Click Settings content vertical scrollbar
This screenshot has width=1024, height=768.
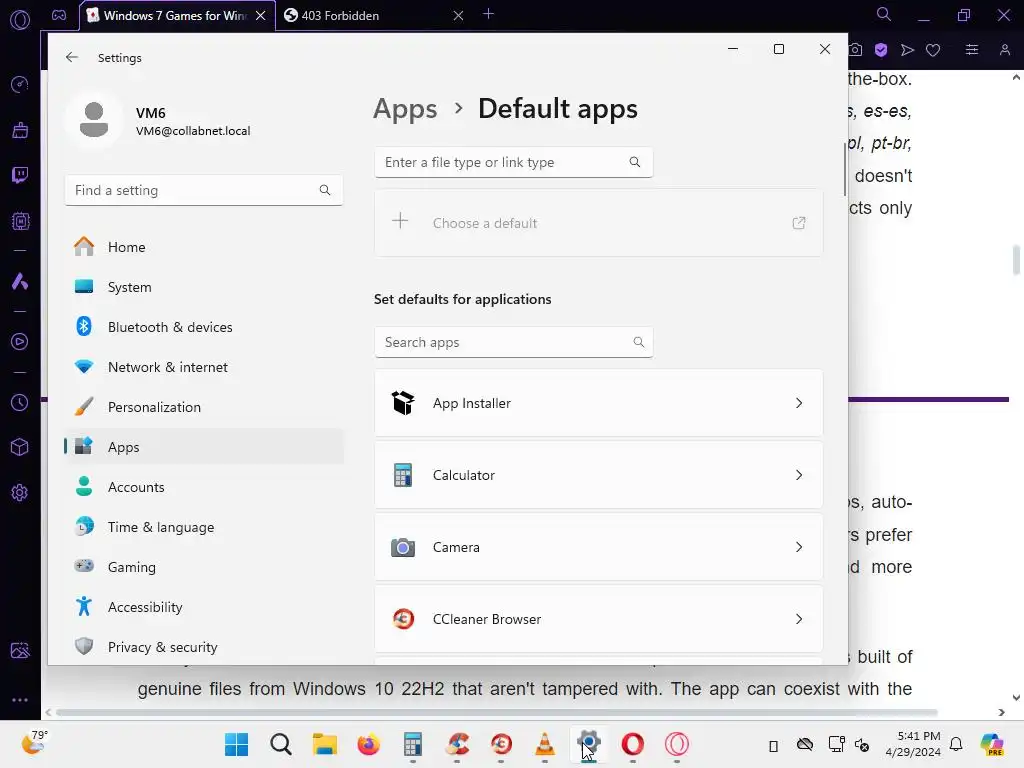[844, 170]
